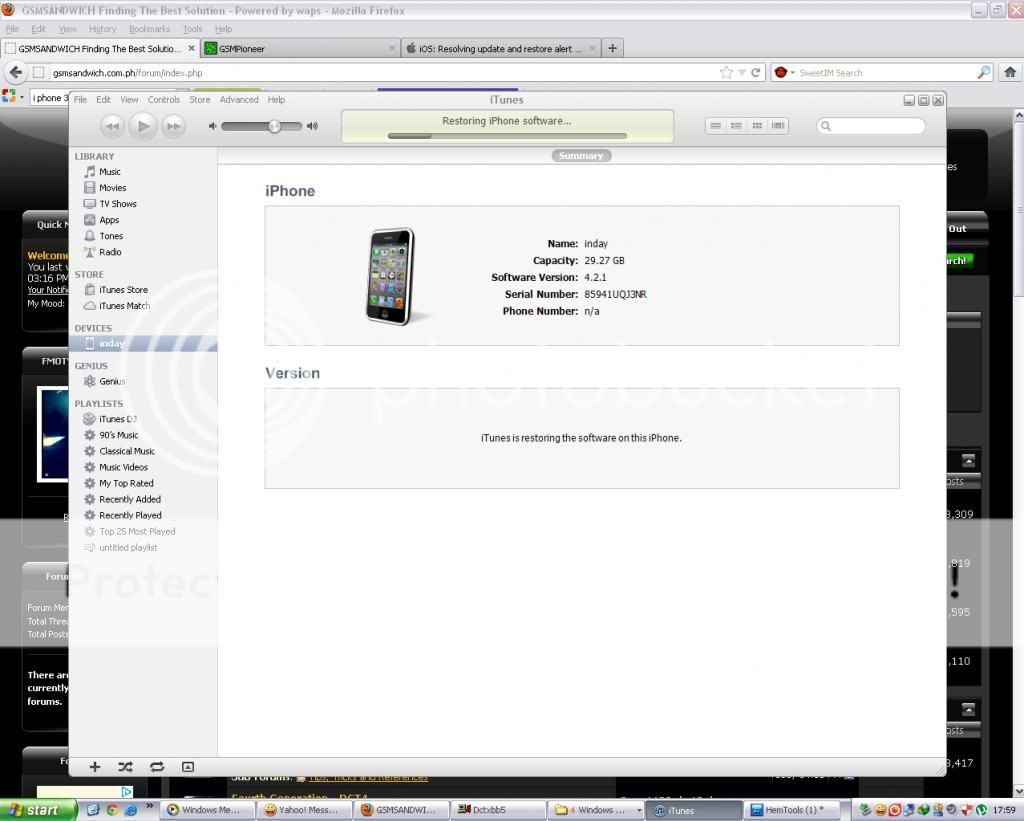Toggle repeat in iTunes bottom bar
Viewport: 1024px width, 821px height.
(x=157, y=767)
